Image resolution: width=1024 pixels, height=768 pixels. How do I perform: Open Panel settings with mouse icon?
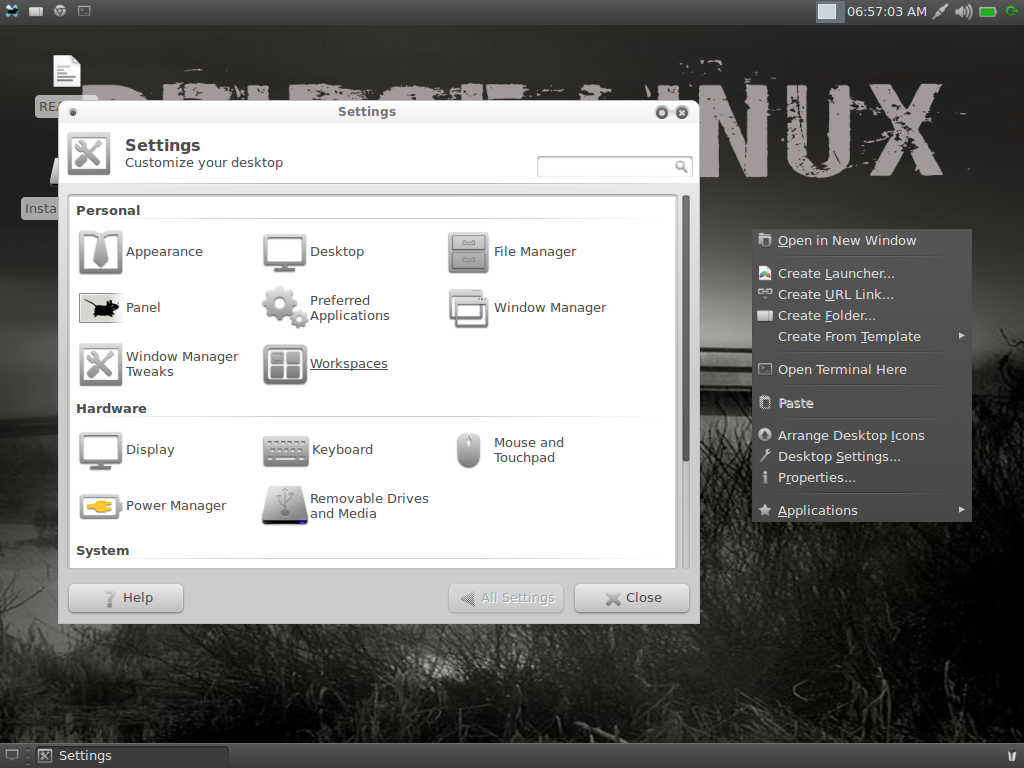point(100,308)
